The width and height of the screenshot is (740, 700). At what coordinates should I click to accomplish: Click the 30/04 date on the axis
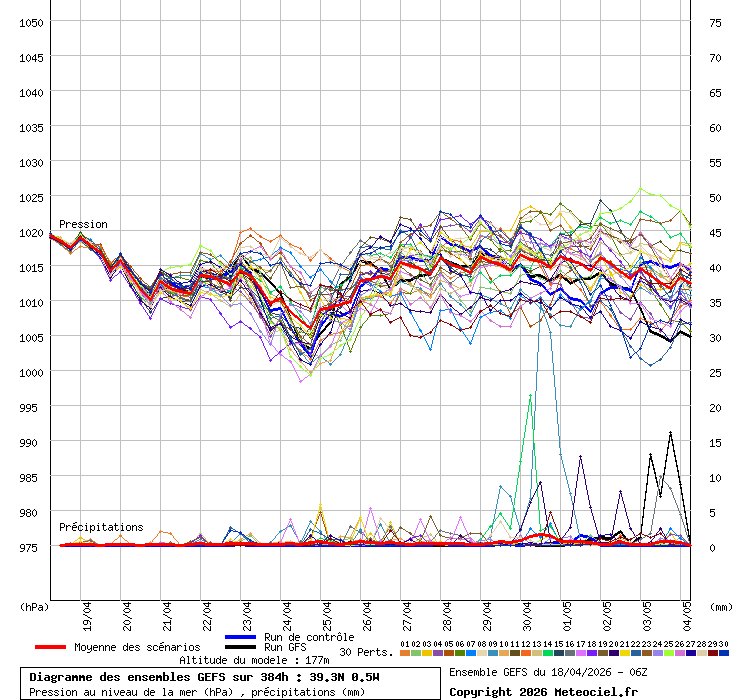pos(527,610)
